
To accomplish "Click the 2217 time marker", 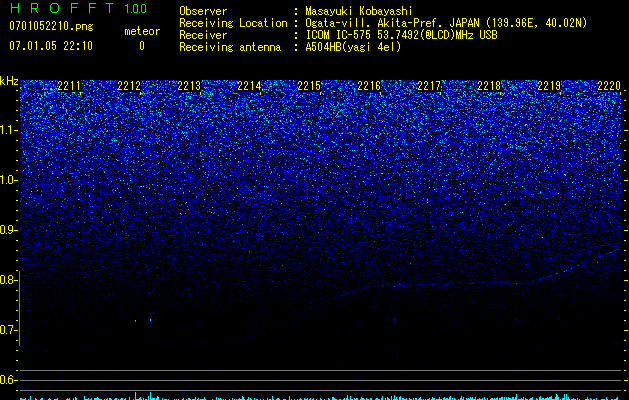I will pyautogui.click(x=429, y=86).
